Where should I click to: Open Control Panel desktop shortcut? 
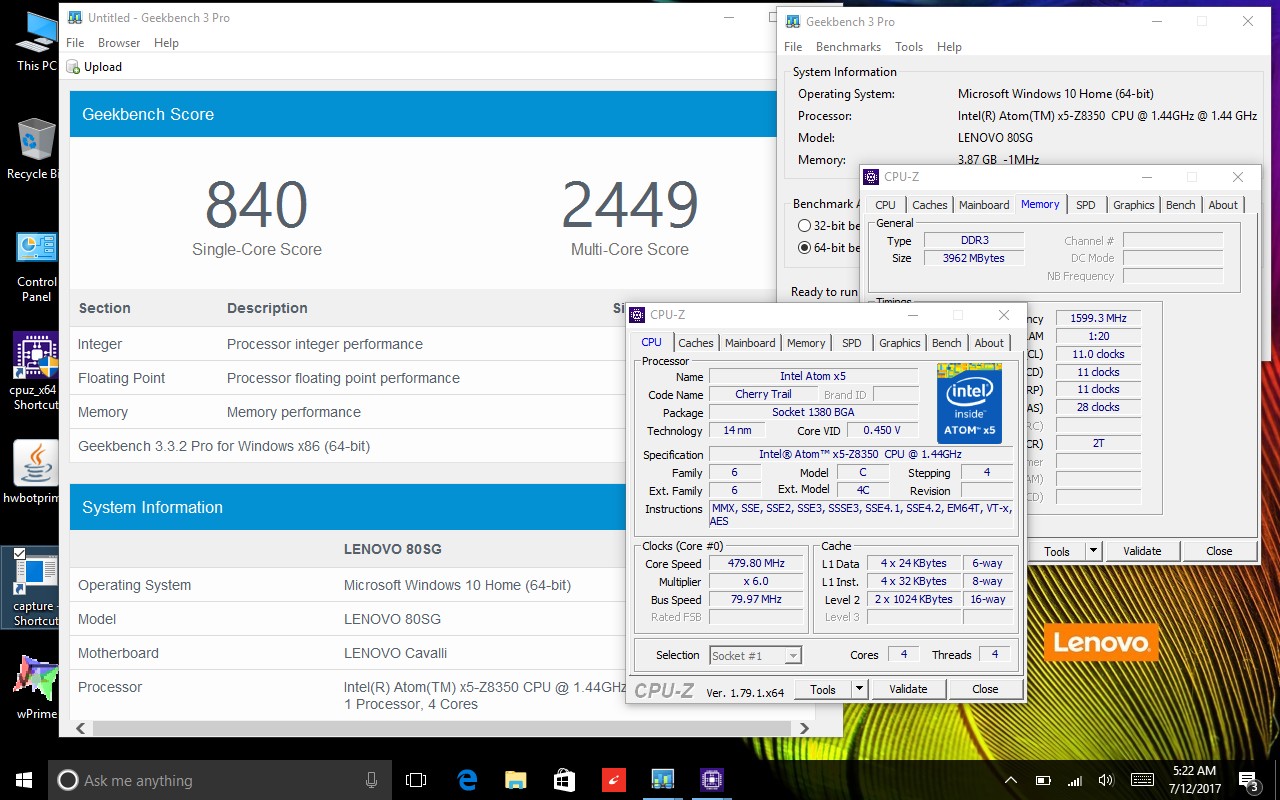tap(36, 267)
